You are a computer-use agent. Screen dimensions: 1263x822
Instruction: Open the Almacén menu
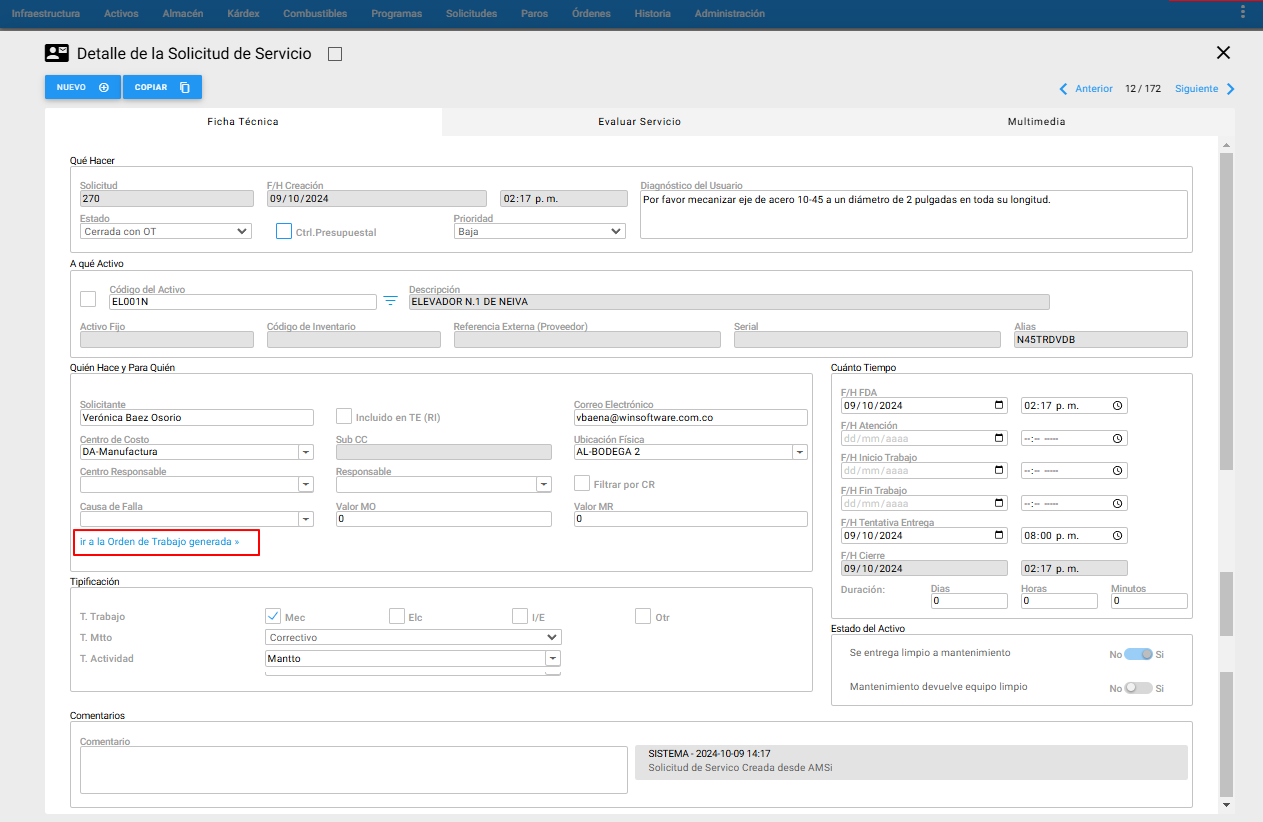point(182,14)
